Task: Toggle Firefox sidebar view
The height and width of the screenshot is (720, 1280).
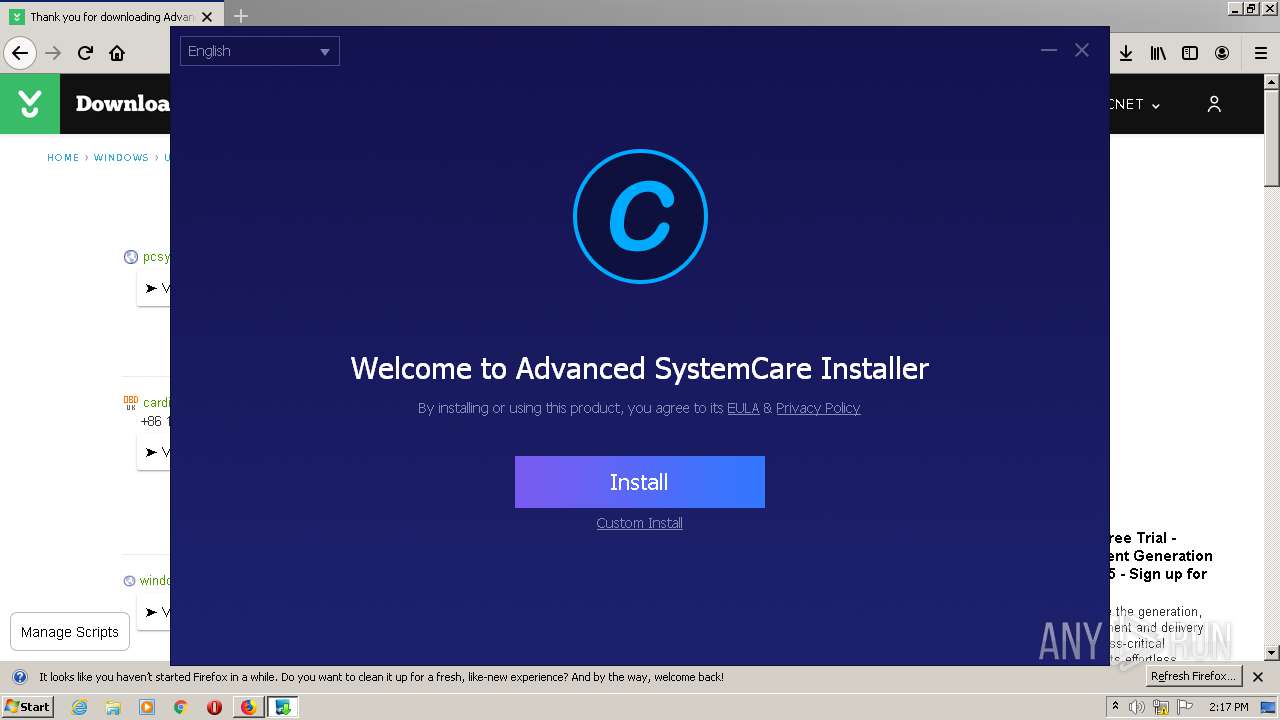Action: pos(1190,53)
